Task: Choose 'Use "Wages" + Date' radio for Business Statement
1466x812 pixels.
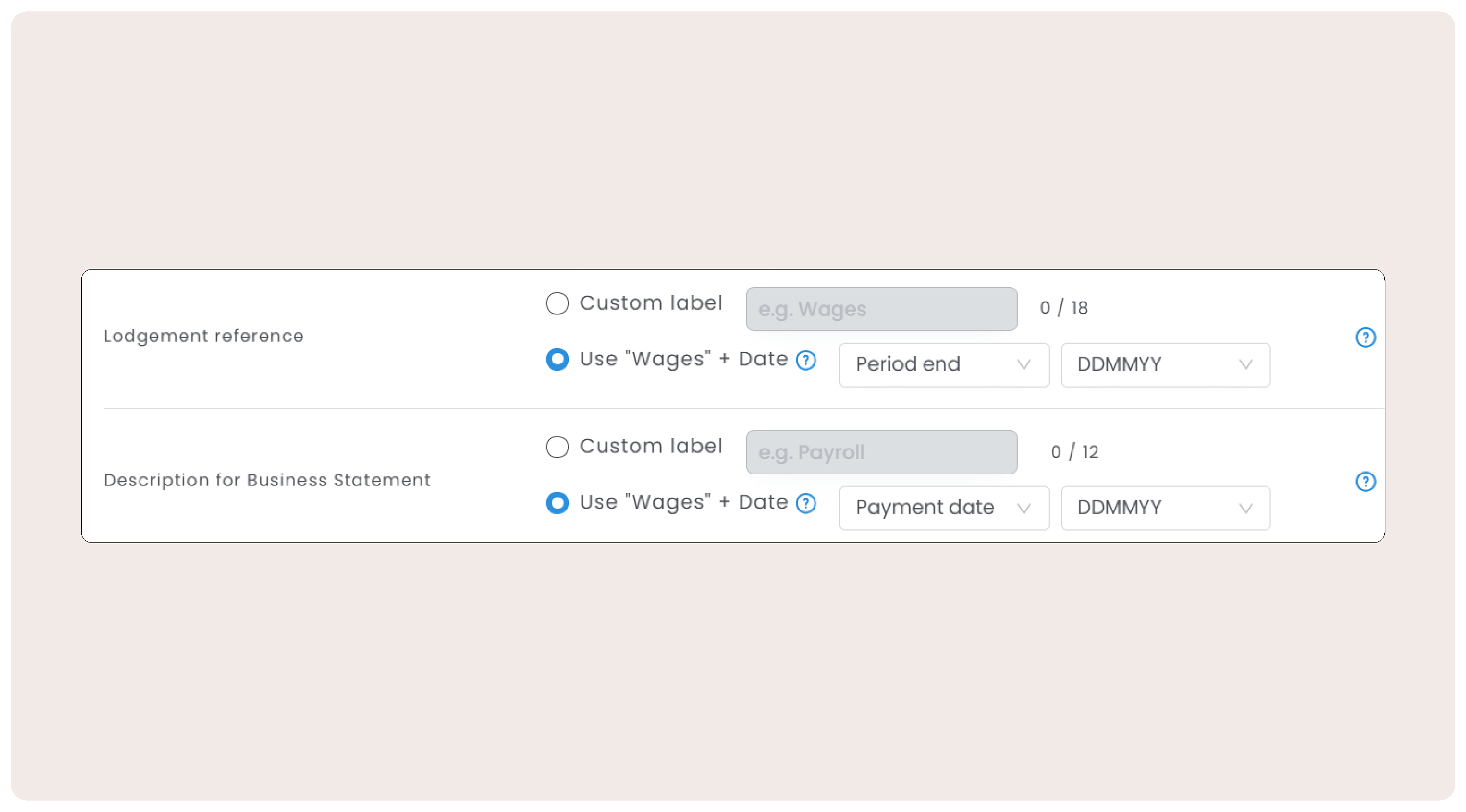Action: [557, 503]
